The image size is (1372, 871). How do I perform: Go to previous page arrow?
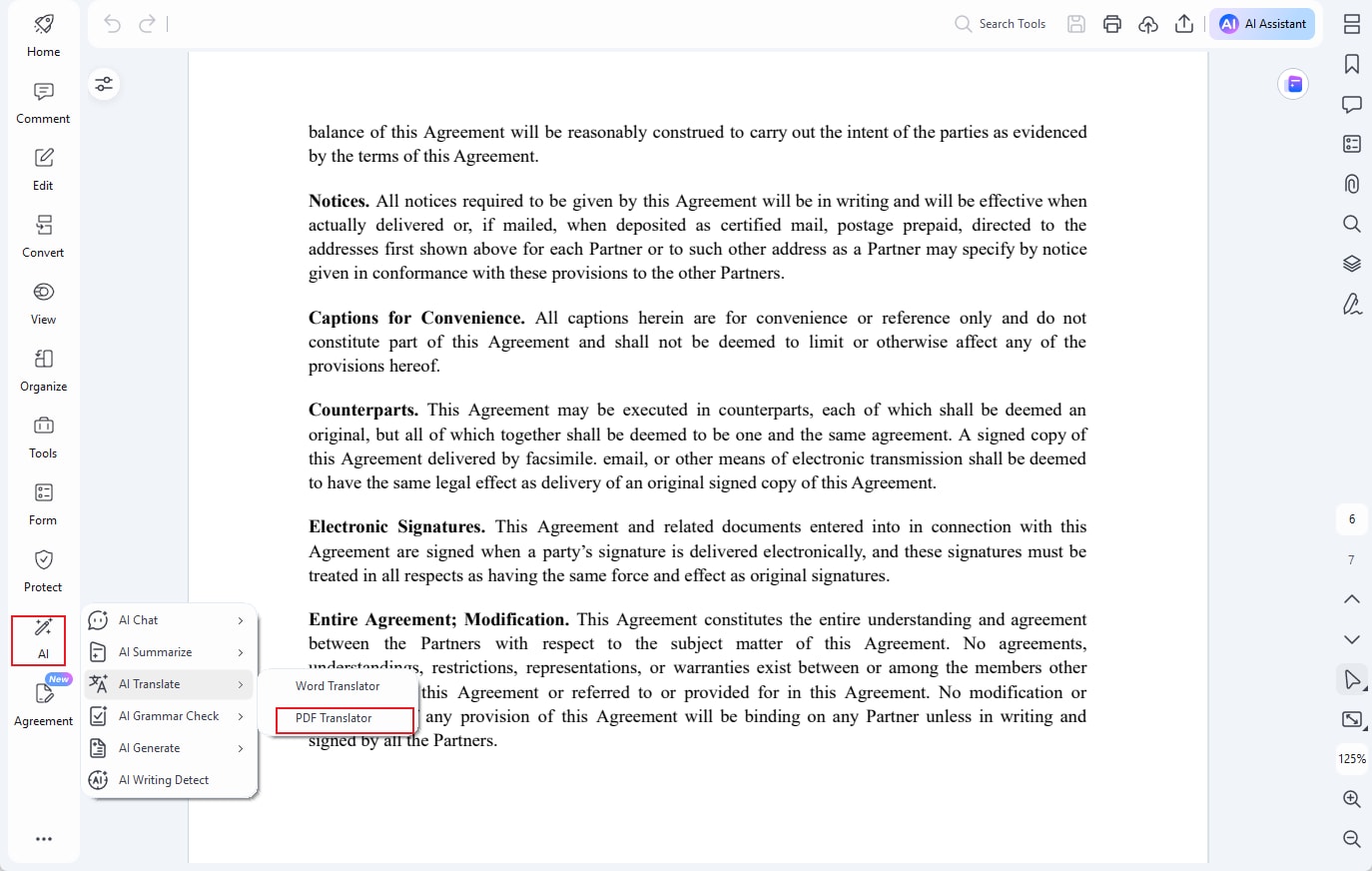1352,599
